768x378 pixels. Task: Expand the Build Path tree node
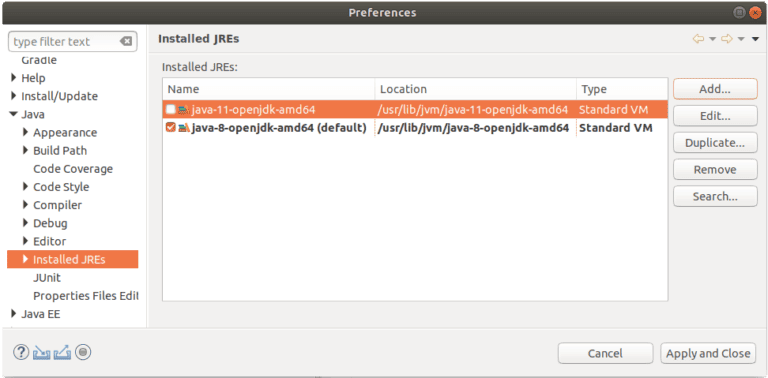point(25,150)
